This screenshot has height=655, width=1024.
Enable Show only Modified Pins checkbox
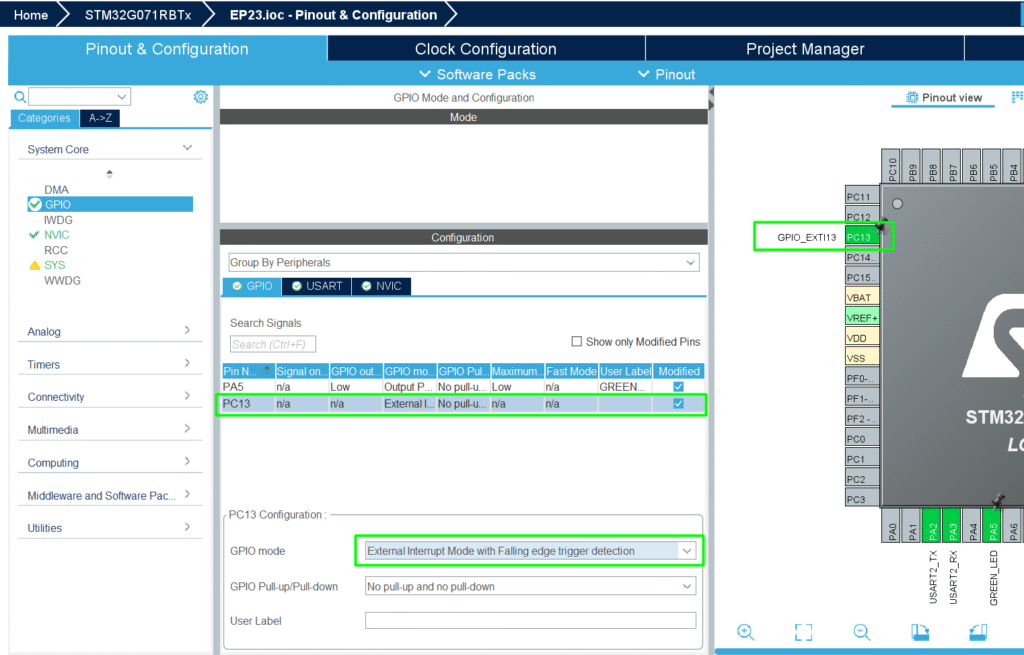tap(576, 342)
